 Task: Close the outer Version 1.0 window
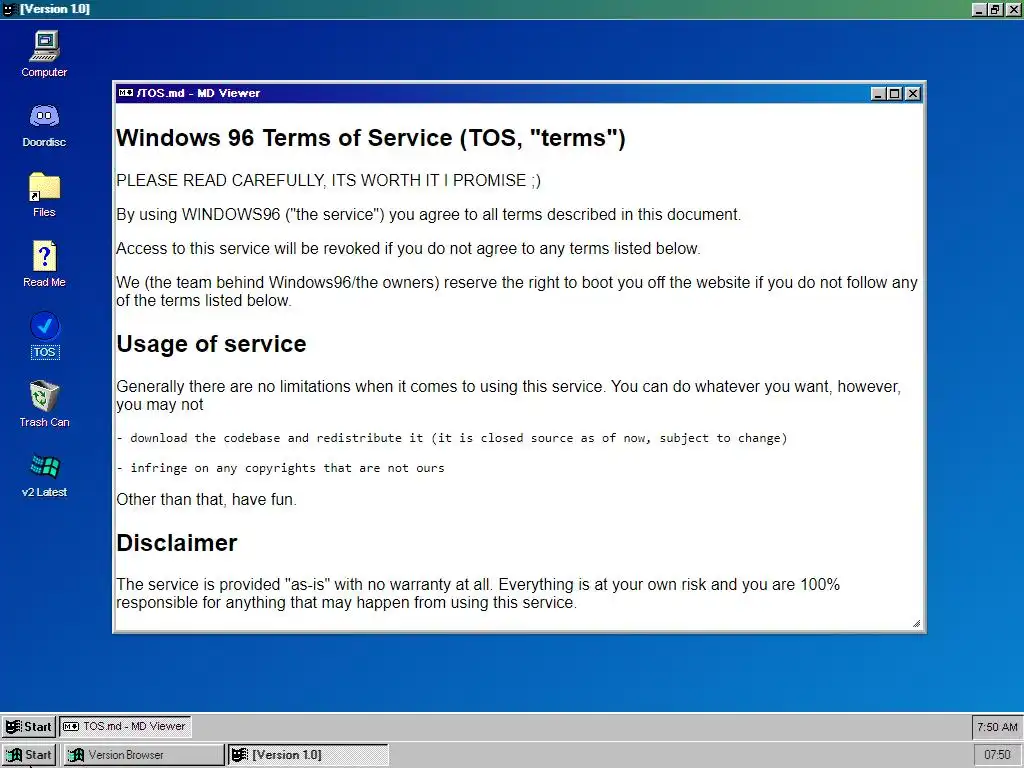coord(1012,9)
